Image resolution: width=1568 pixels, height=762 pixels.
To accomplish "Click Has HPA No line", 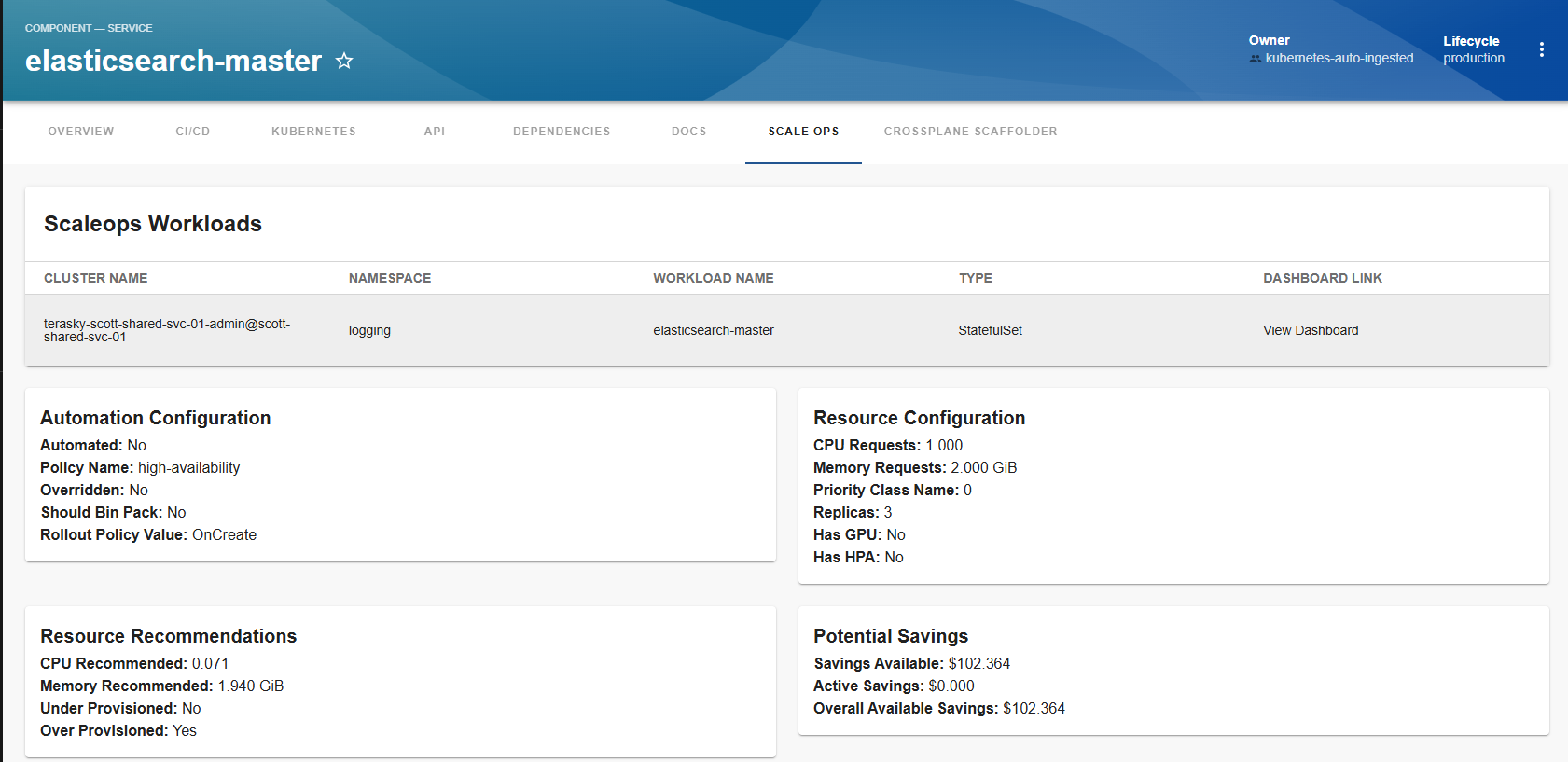I will [x=858, y=557].
